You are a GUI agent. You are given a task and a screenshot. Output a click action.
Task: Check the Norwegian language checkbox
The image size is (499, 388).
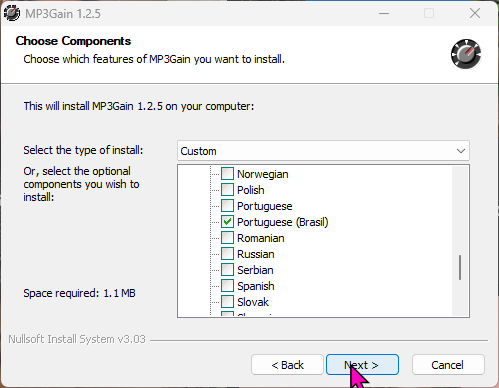point(227,174)
